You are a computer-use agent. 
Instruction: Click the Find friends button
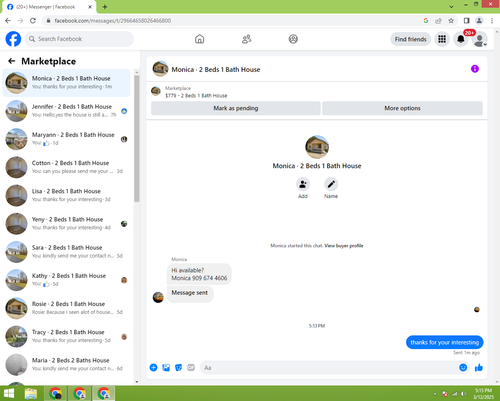coord(410,39)
